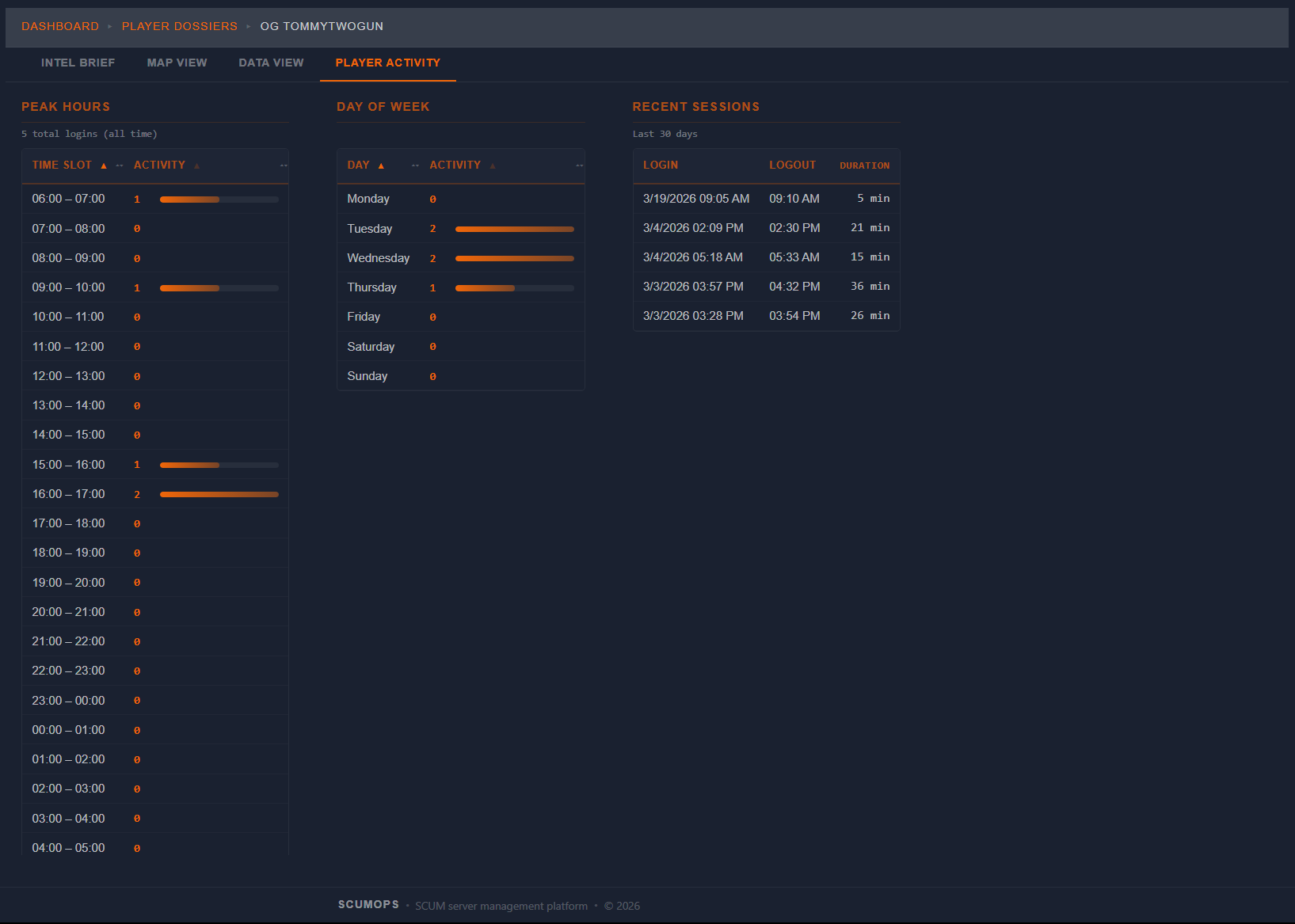The width and height of the screenshot is (1295, 924).
Task: Click the Peak Hours section heading
Action: (66, 107)
